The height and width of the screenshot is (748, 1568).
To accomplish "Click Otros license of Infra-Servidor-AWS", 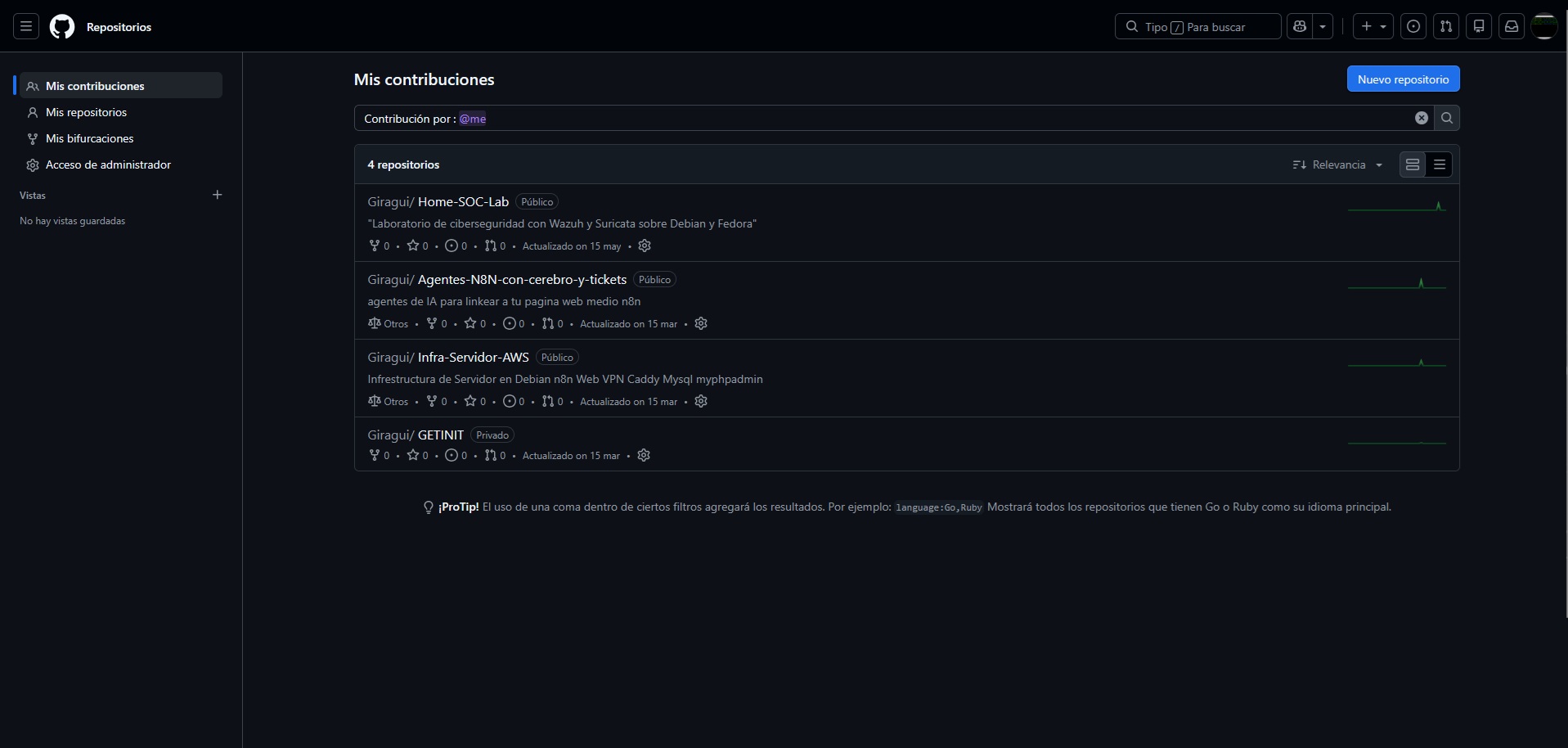I will click(x=388, y=401).
